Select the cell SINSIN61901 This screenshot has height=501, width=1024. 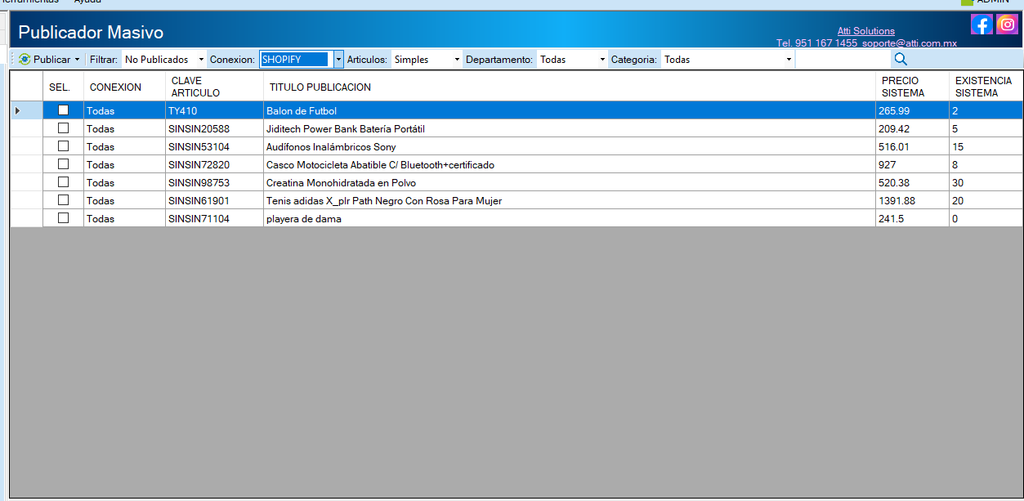click(214, 201)
